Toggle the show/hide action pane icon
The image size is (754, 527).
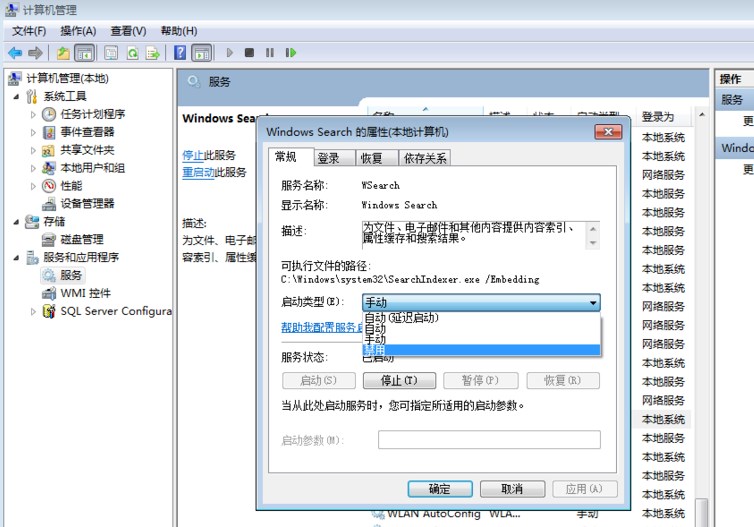201,53
